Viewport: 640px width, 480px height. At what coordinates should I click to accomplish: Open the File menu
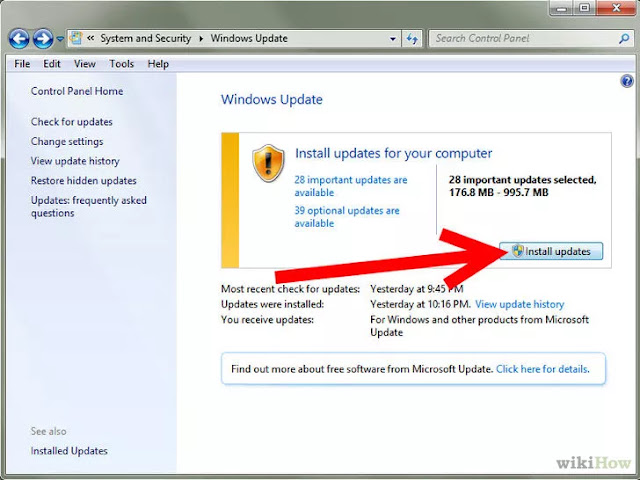[x=22, y=64]
